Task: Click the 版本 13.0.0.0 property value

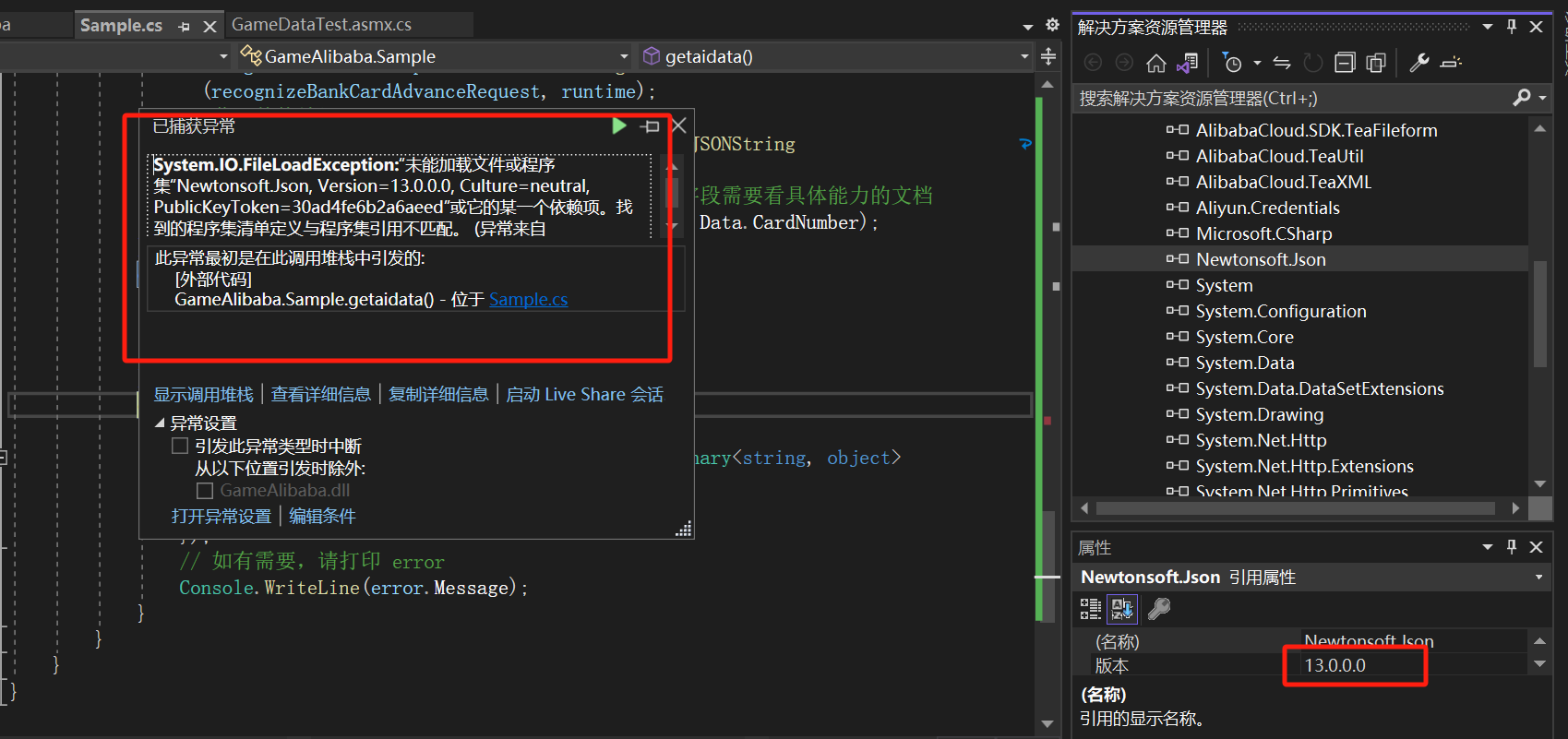Action: pyautogui.click(x=1412, y=665)
